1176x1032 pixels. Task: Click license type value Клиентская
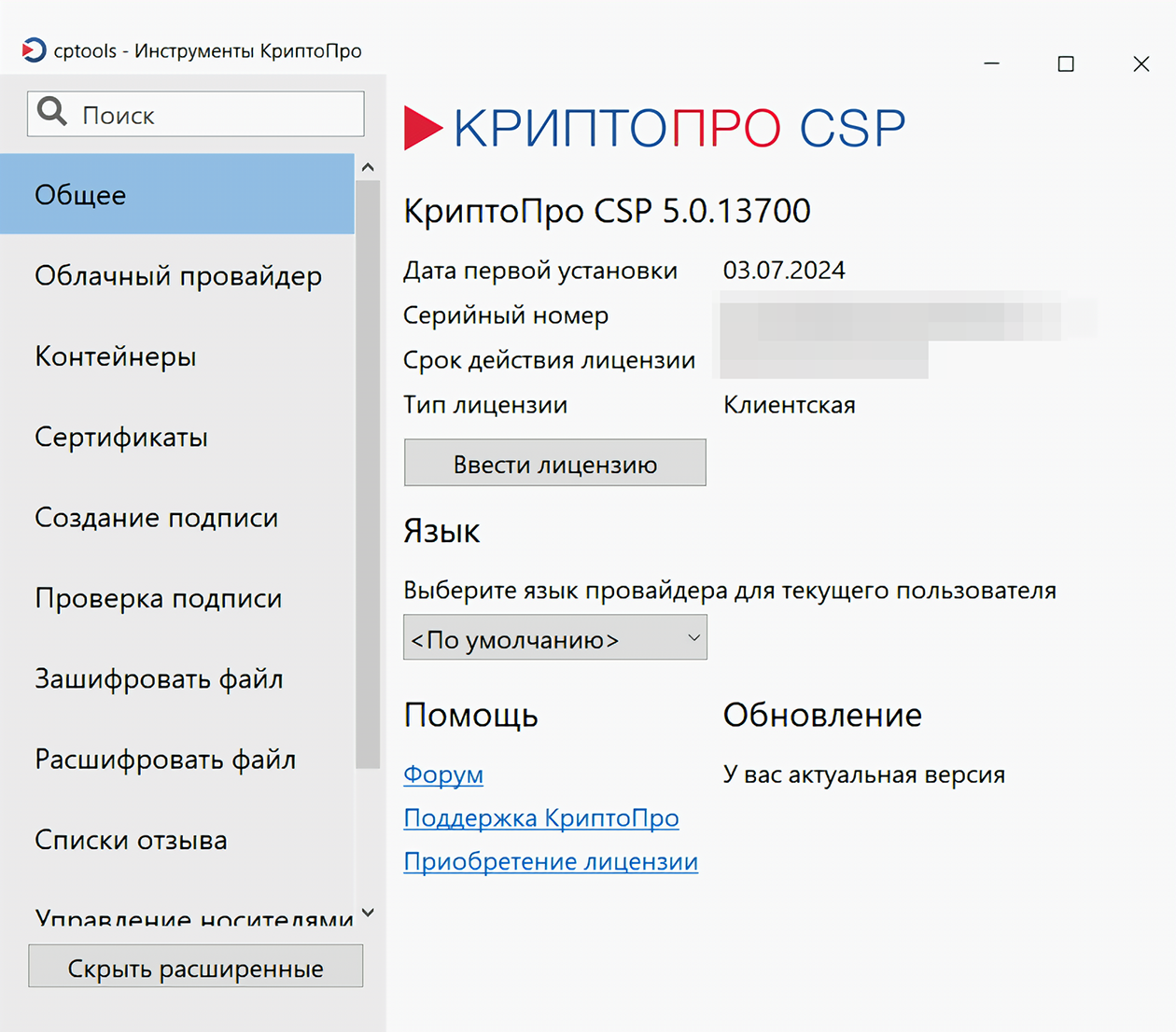(790, 405)
